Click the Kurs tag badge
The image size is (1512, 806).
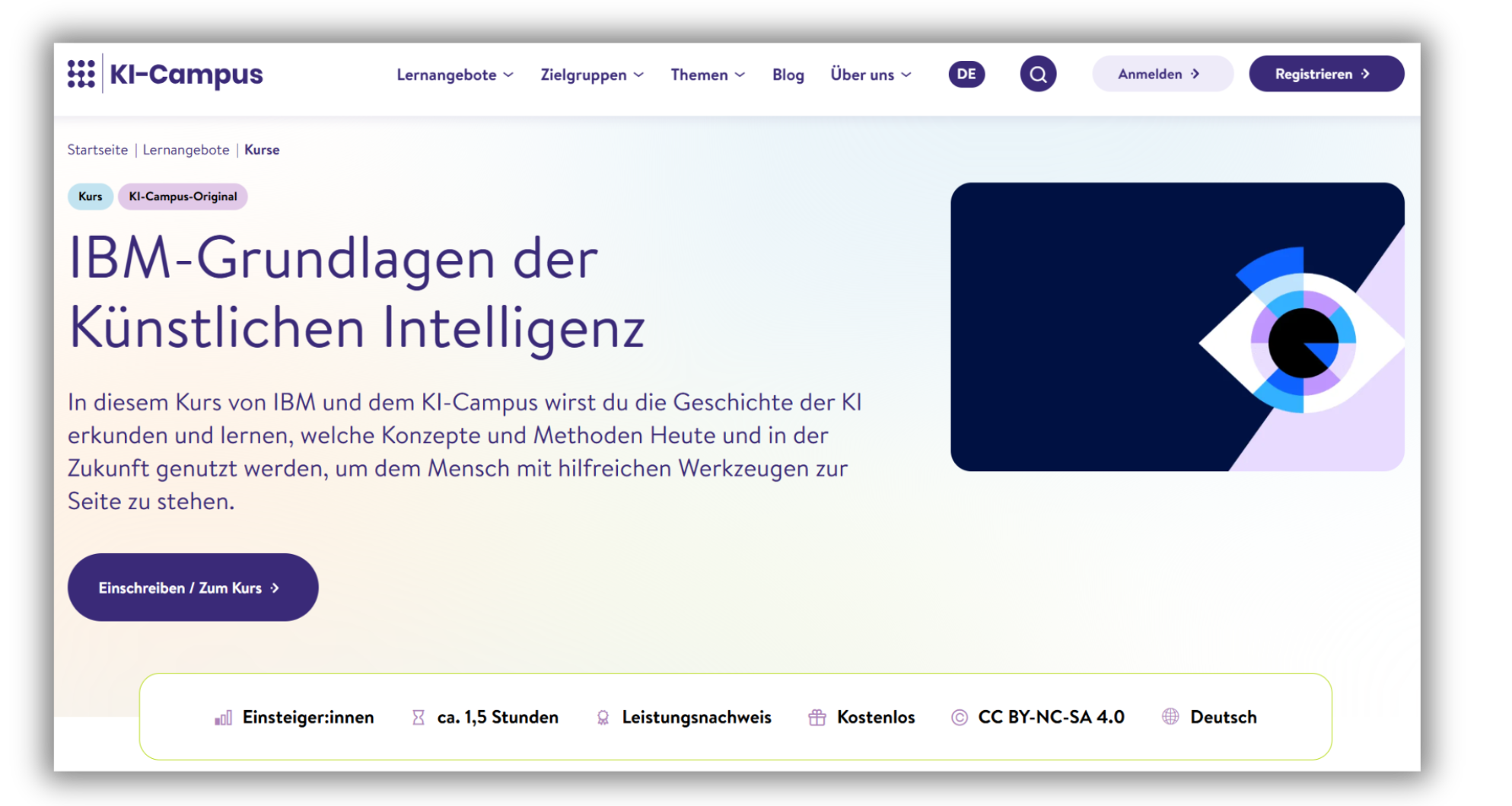click(91, 196)
